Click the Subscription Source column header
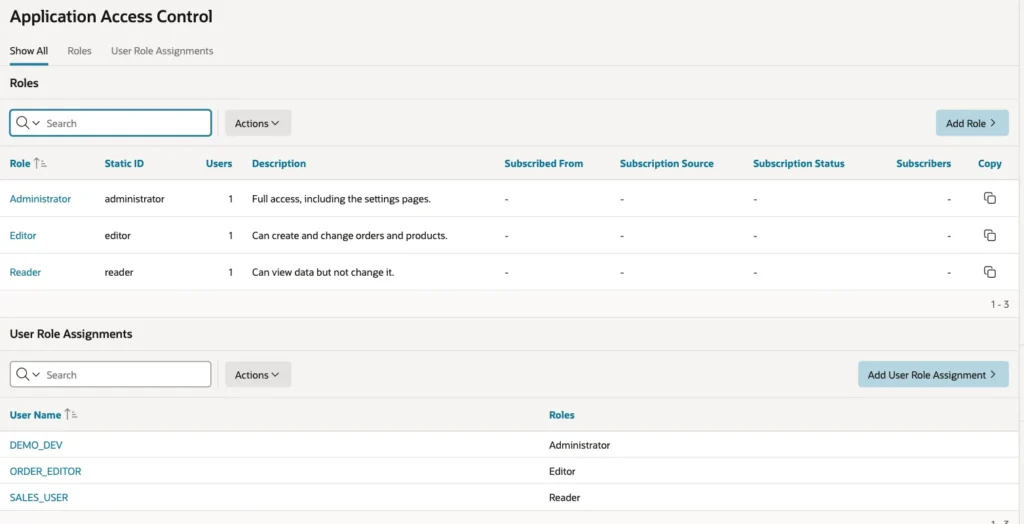Image resolution: width=1024 pixels, height=524 pixels. click(x=667, y=163)
